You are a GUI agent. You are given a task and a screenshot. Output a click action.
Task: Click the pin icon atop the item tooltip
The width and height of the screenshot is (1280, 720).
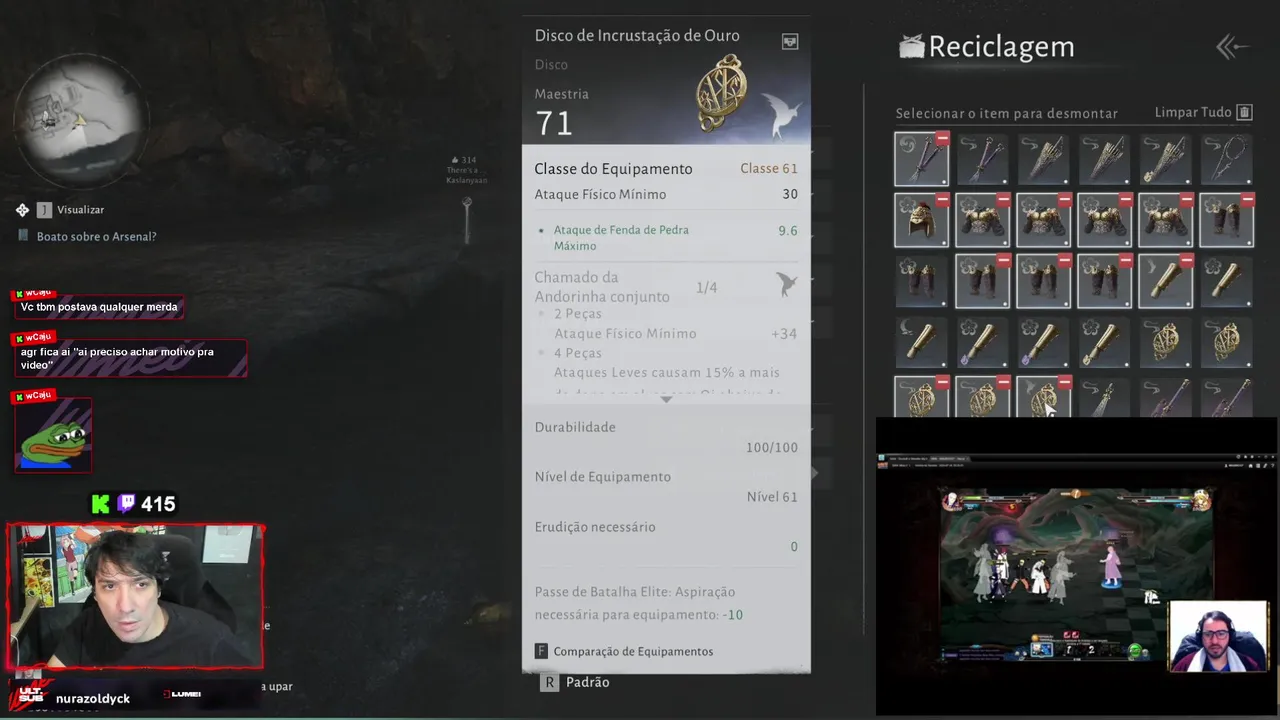tap(790, 42)
